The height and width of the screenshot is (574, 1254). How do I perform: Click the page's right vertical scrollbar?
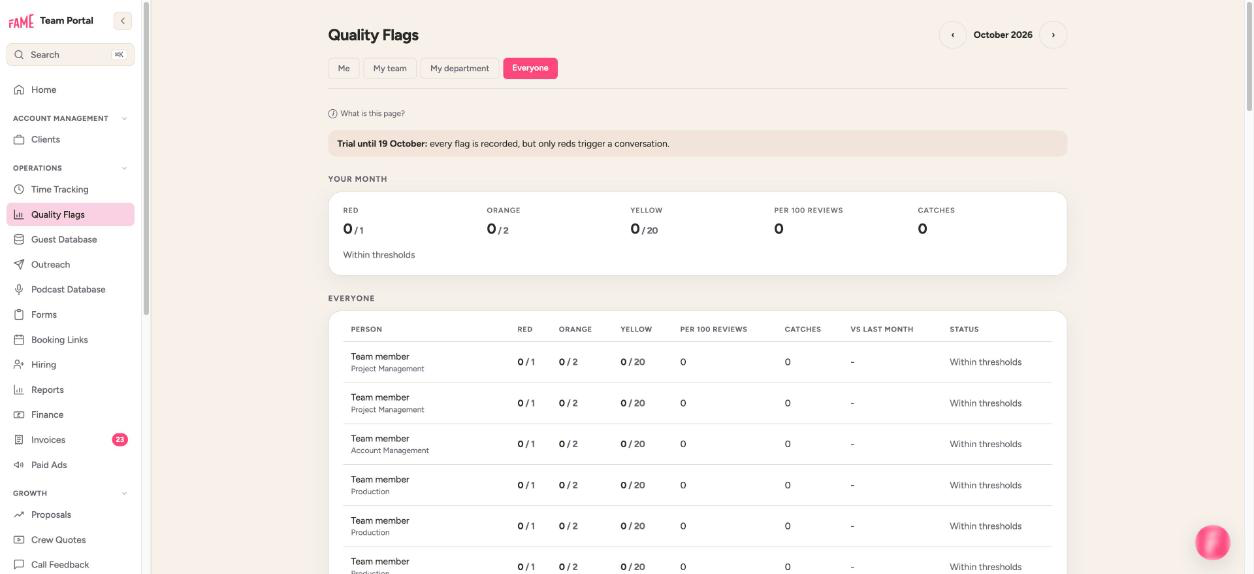tap(1249, 56)
